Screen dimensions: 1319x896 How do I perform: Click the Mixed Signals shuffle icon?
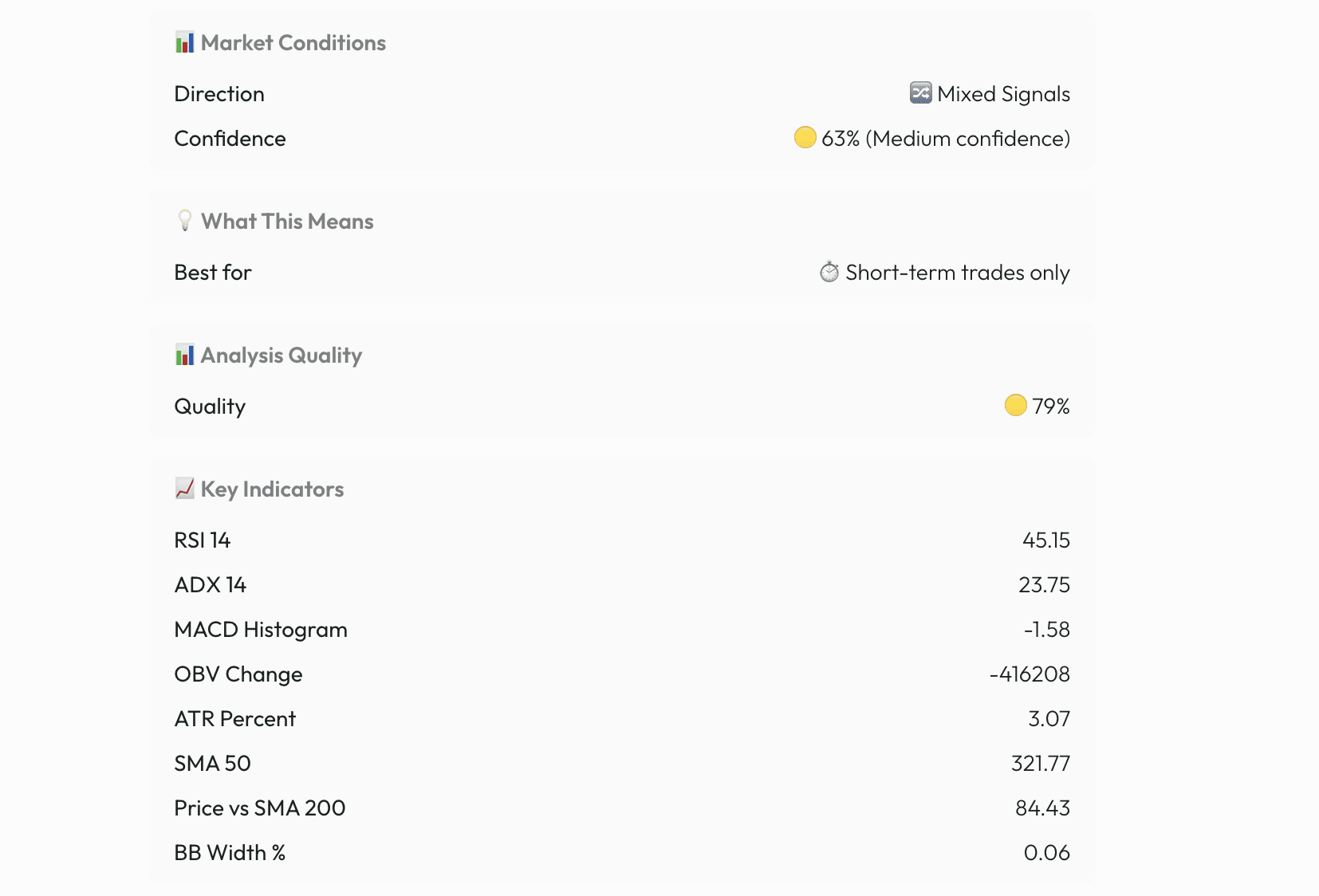(920, 93)
